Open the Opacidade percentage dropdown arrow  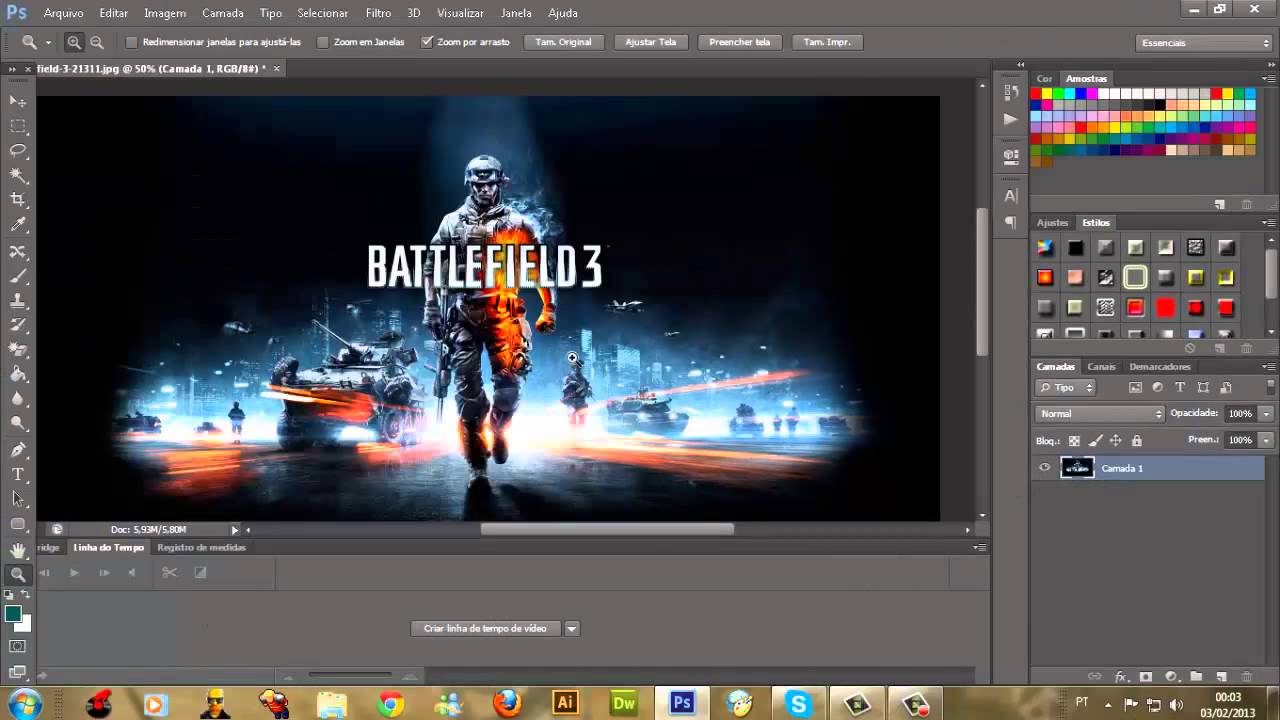point(1266,413)
